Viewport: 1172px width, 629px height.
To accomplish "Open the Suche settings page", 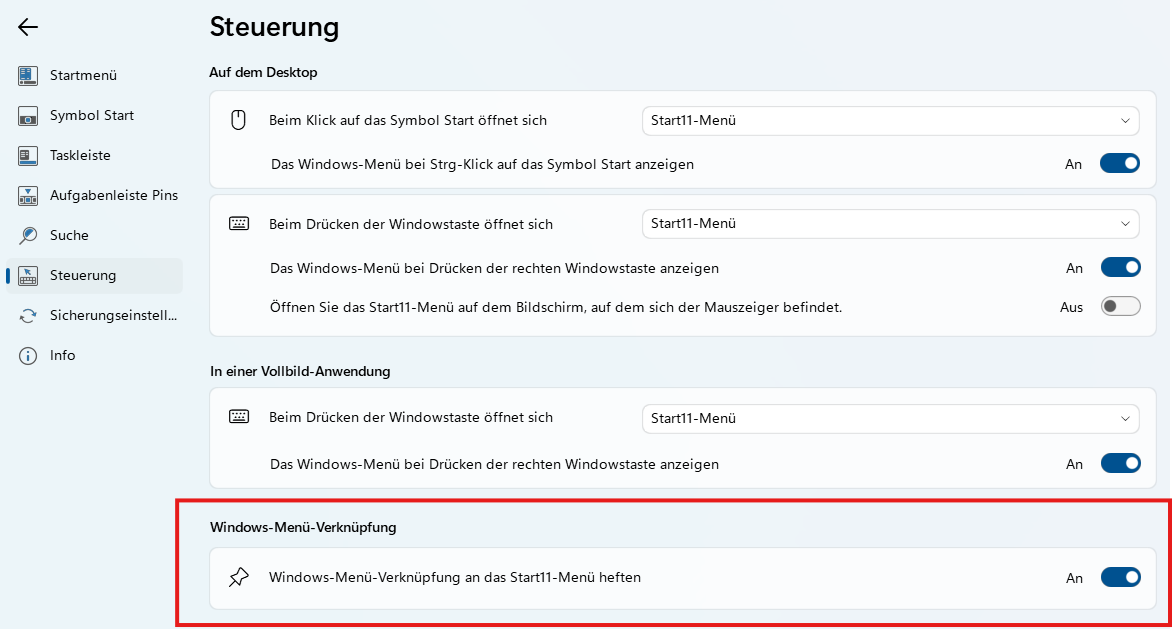I will point(69,236).
